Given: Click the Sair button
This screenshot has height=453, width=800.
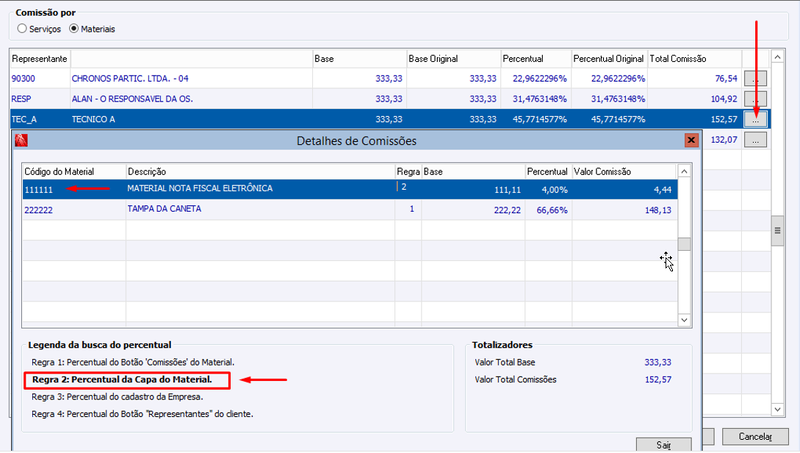Looking at the screenshot, I should click(664, 445).
